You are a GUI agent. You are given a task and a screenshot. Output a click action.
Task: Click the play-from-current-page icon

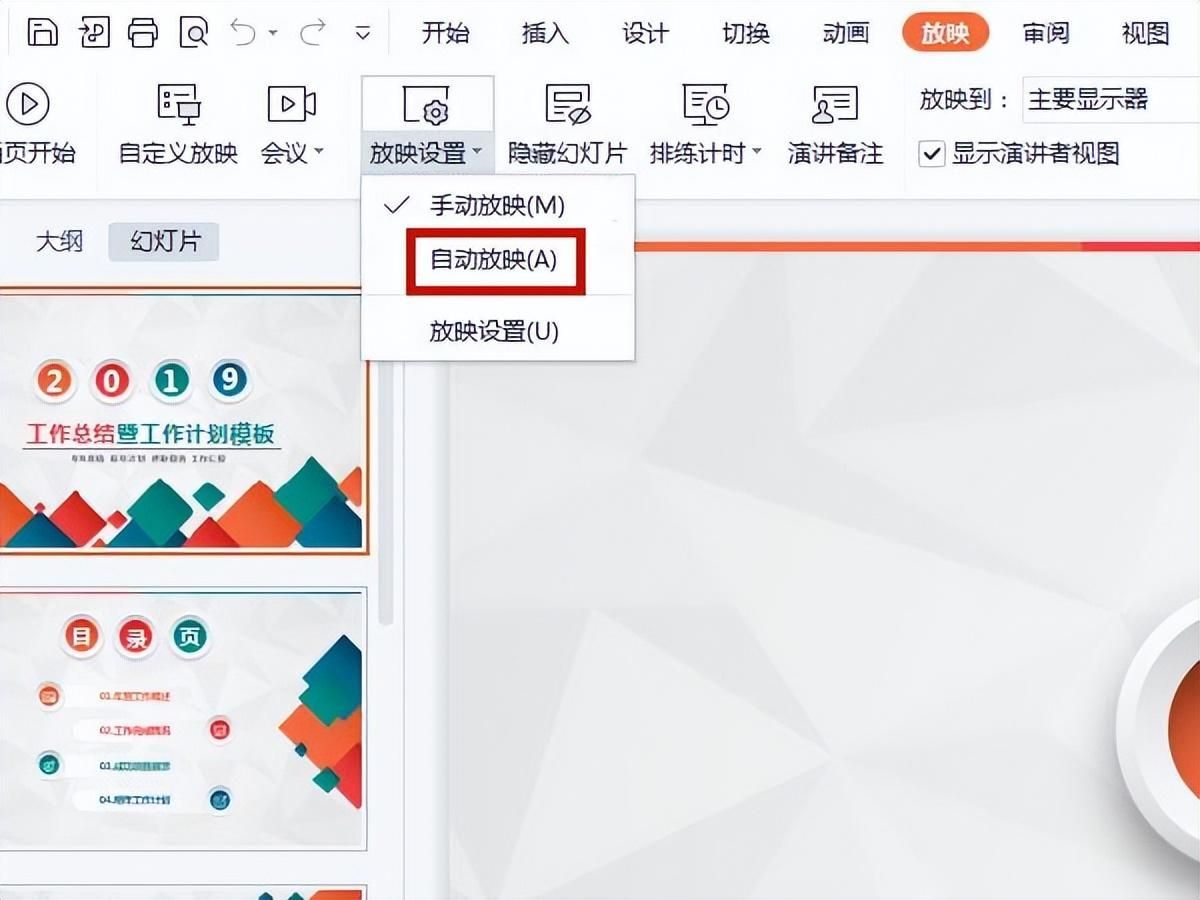[x=28, y=103]
